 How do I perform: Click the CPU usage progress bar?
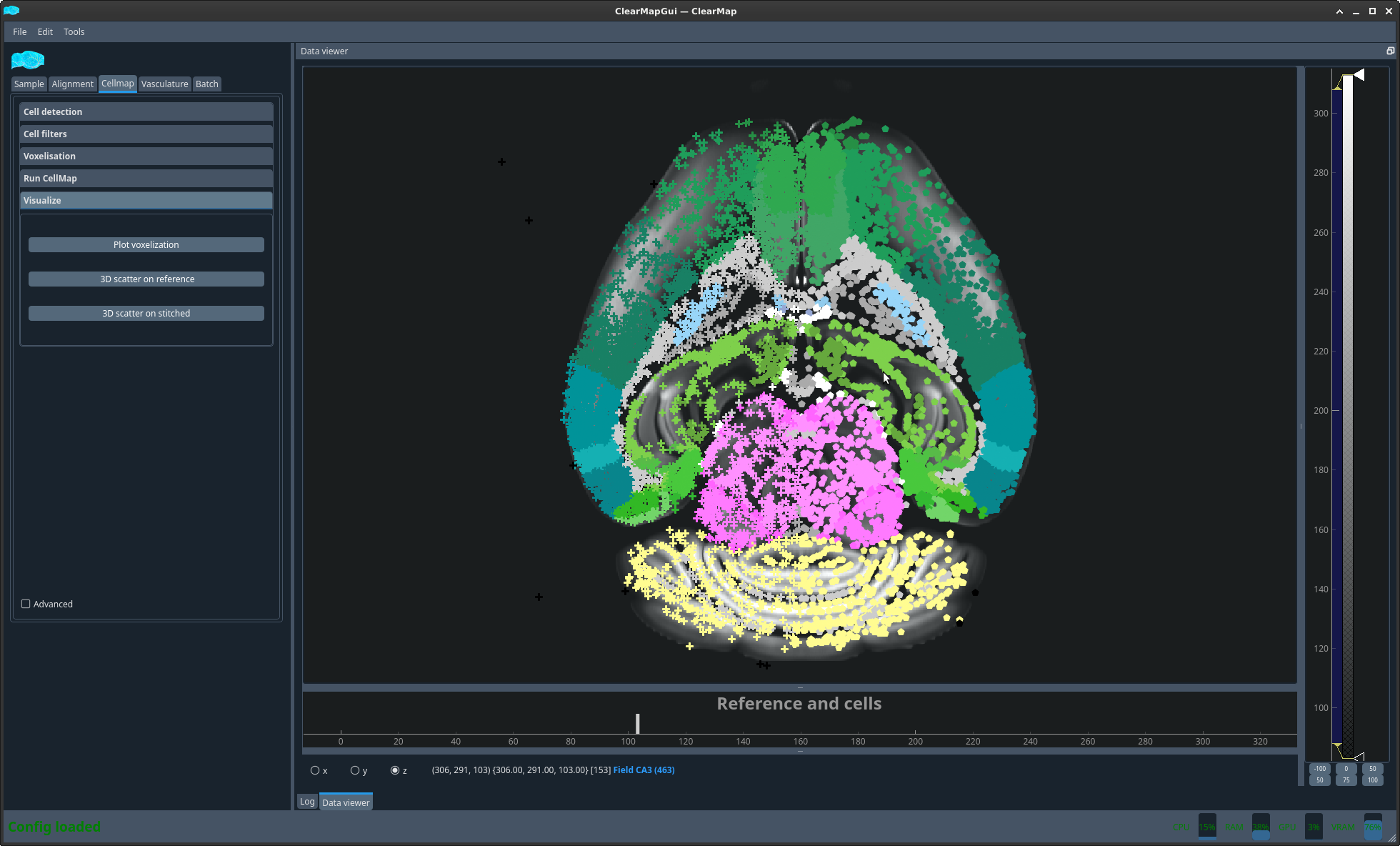[1207, 827]
